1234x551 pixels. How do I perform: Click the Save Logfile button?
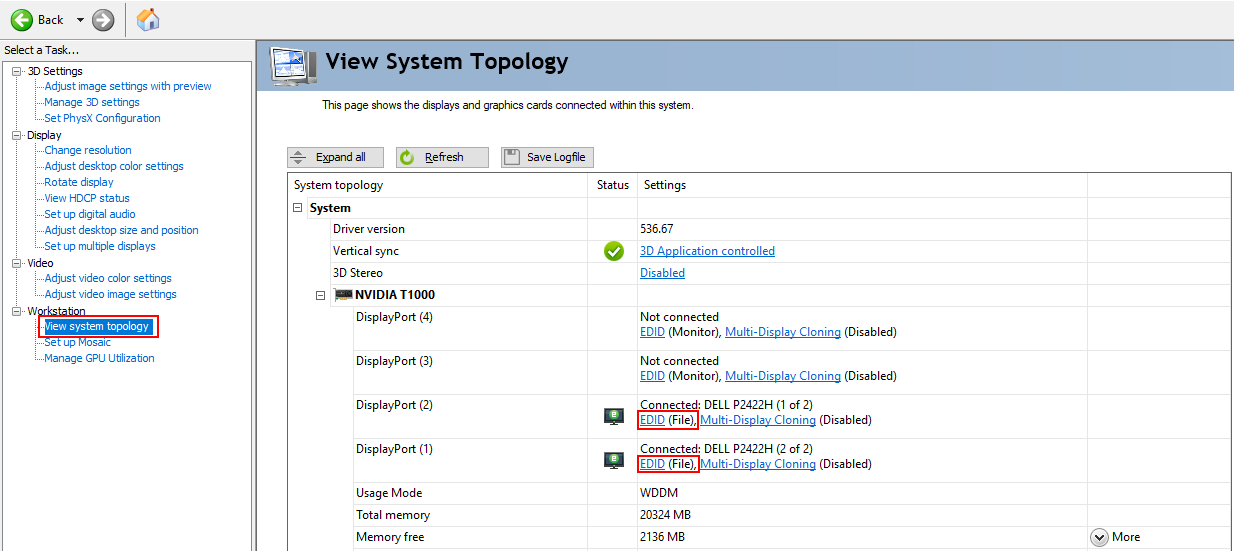547,157
